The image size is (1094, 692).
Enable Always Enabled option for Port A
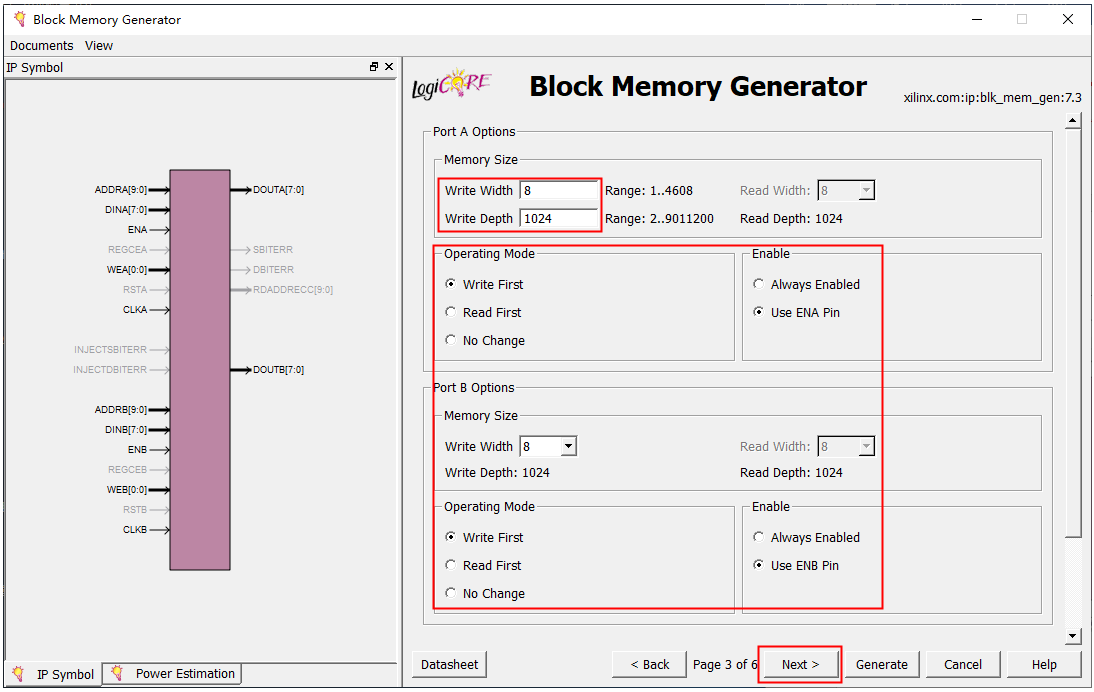[x=759, y=284]
